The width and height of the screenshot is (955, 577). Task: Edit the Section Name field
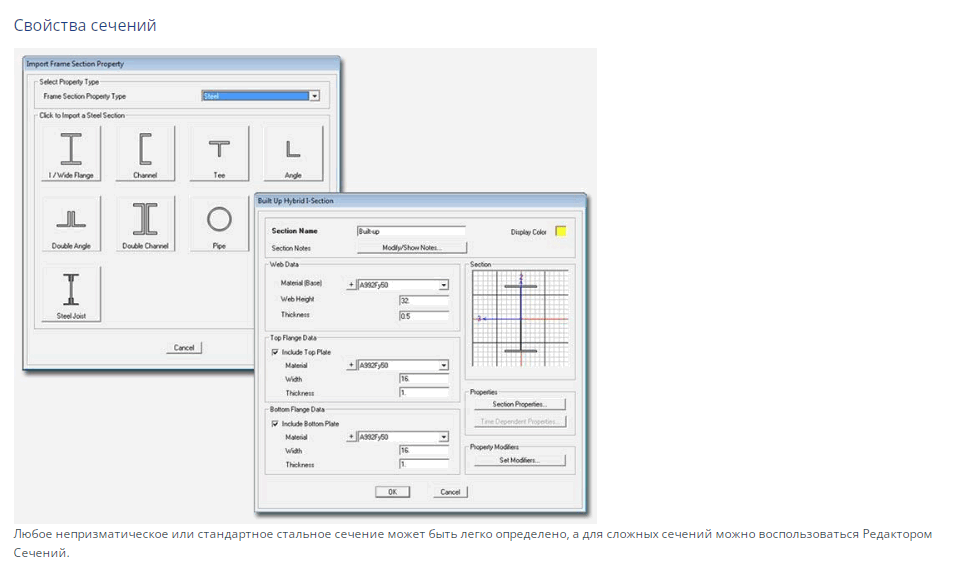point(411,231)
